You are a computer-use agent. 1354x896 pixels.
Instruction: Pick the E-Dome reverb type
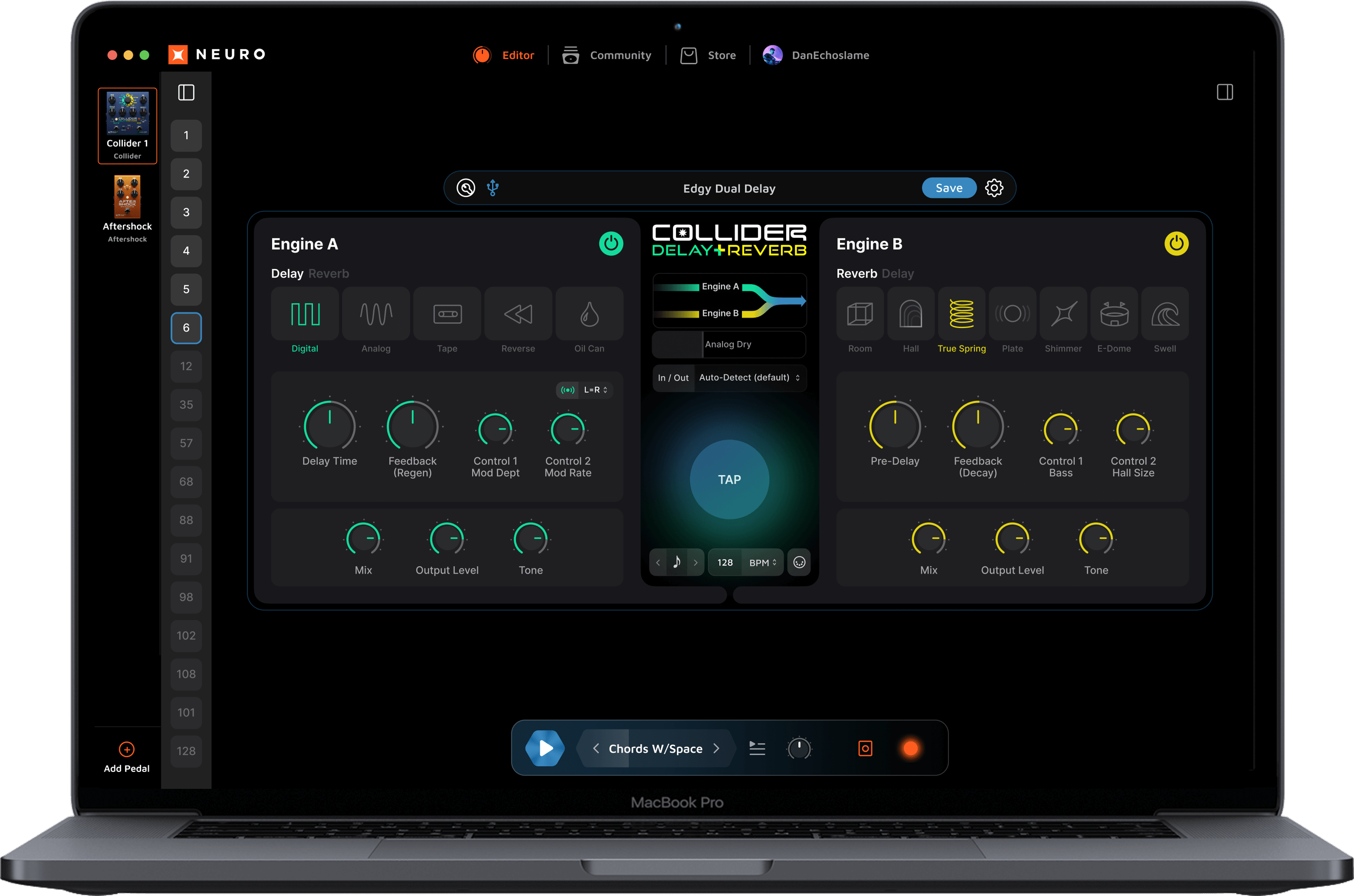pos(1114,314)
